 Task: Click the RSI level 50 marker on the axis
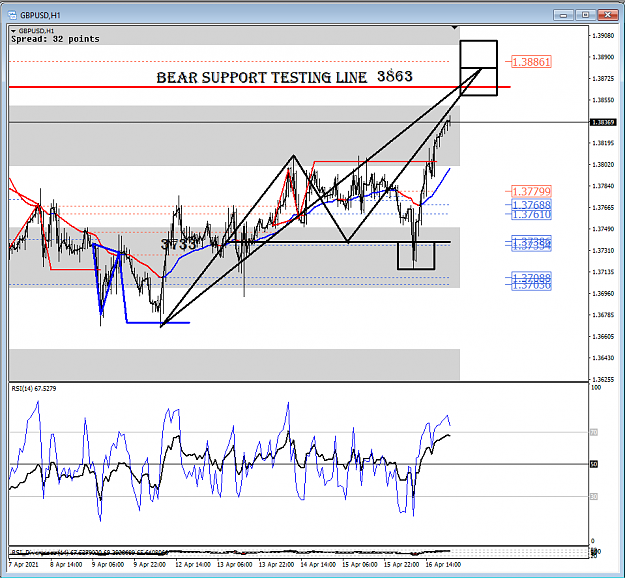594,464
